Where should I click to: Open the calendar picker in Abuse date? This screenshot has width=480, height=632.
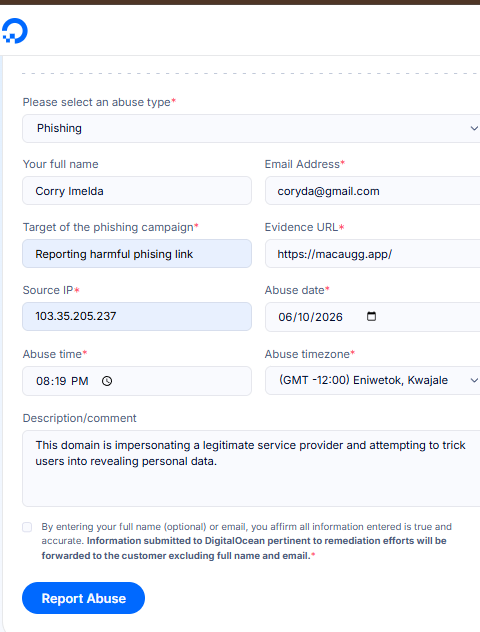click(x=371, y=316)
